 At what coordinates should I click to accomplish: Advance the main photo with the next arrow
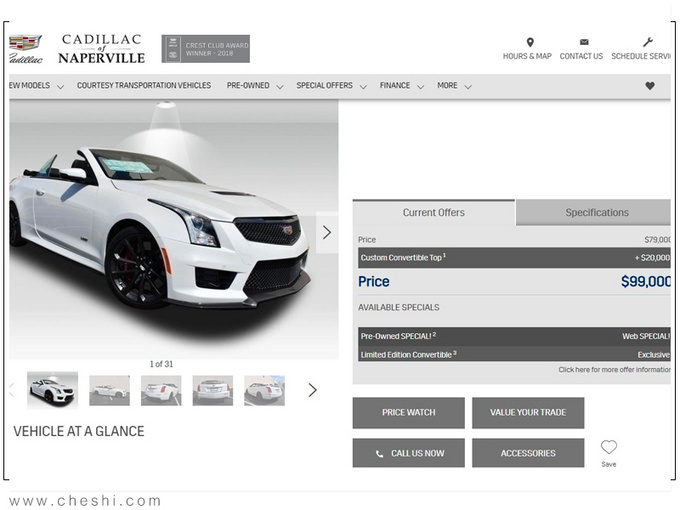click(327, 232)
